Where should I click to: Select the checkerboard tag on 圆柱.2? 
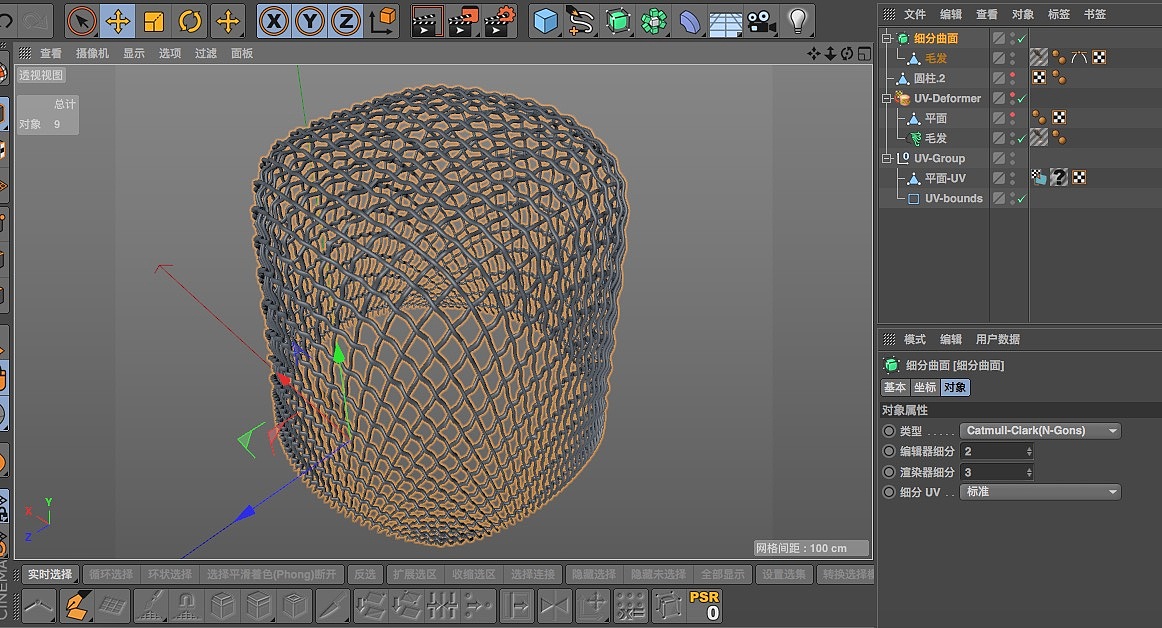[x=1039, y=77]
